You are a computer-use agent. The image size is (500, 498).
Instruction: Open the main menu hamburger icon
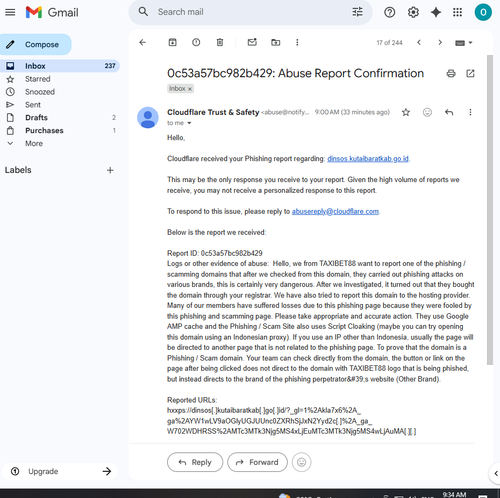coord(10,13)
